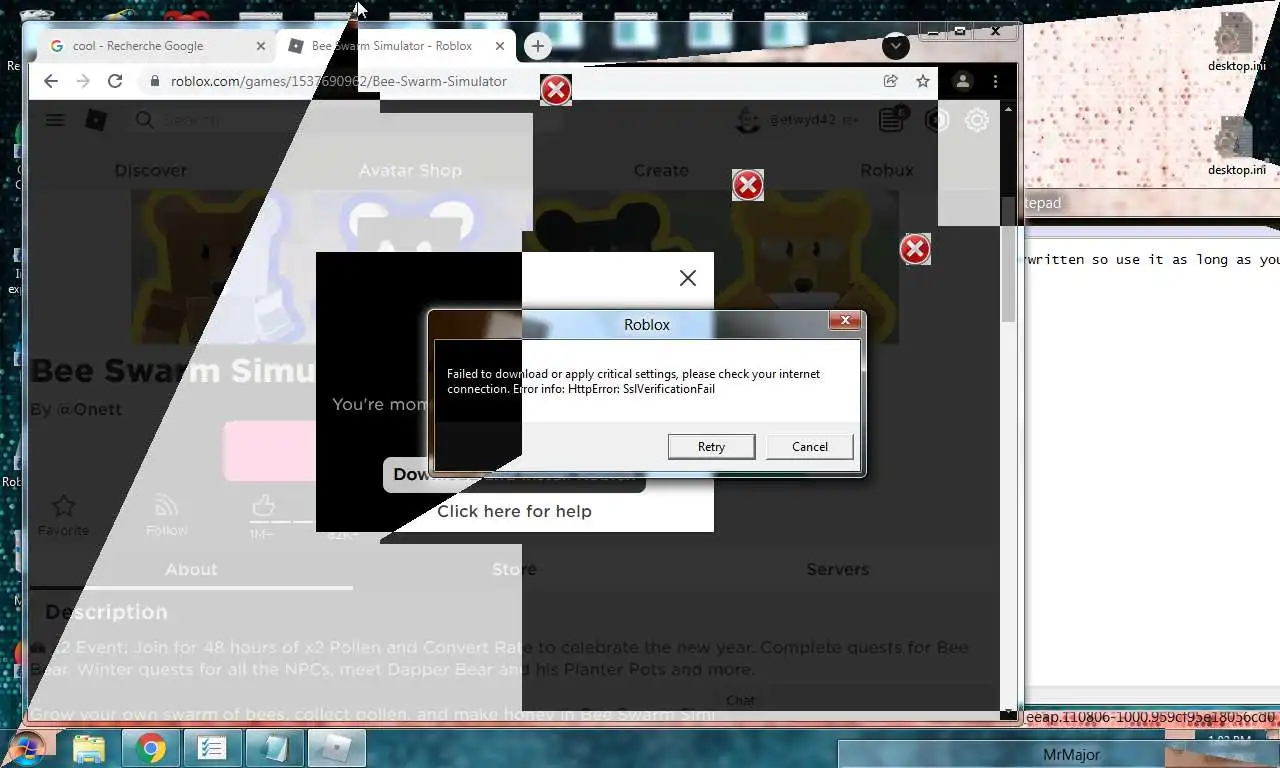Open the Robux balance icon
This screenshot has height=768, width=1280.
tap(936, 120)
